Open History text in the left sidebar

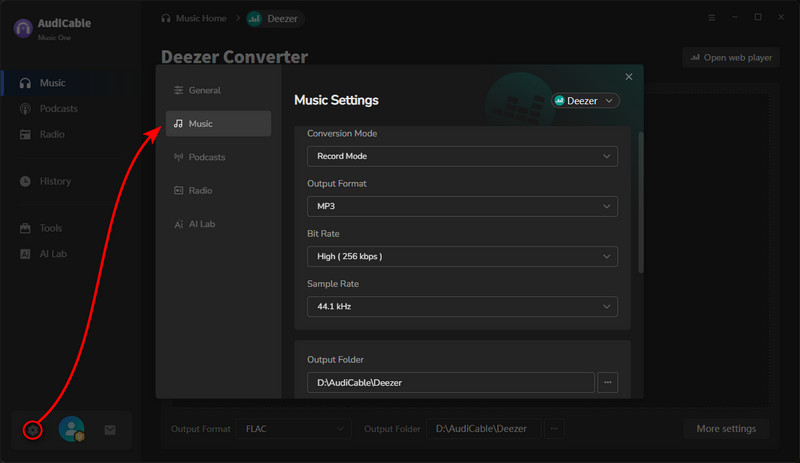pyautogui.click(x=55, y=181)
